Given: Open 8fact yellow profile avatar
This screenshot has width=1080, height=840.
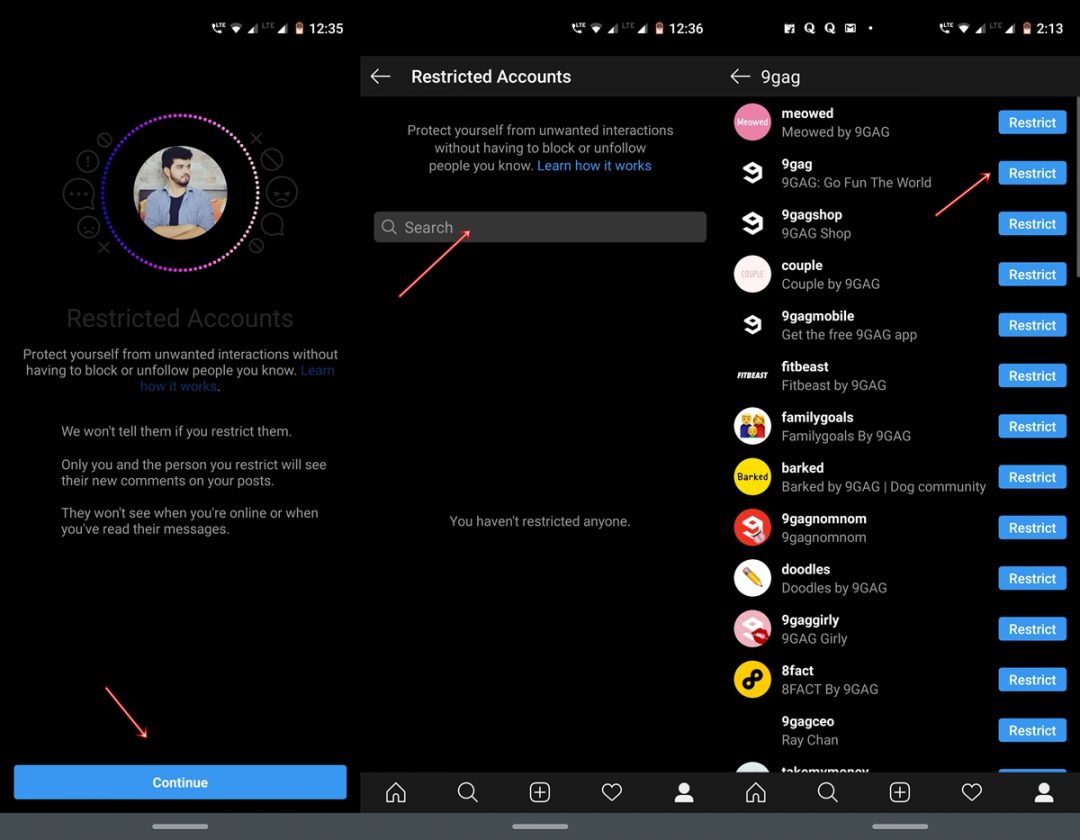Looking at the screenshot, I should [x=752, y=680].
